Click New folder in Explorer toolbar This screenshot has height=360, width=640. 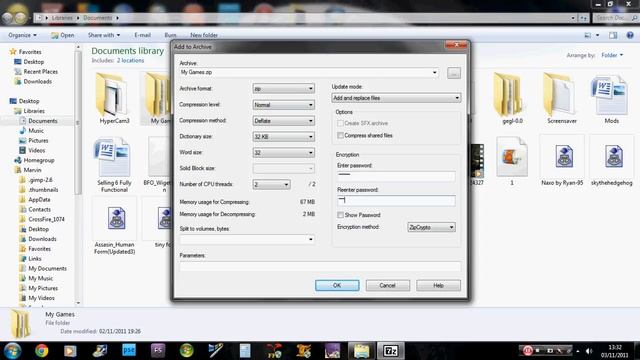click(x=204, y=35)
